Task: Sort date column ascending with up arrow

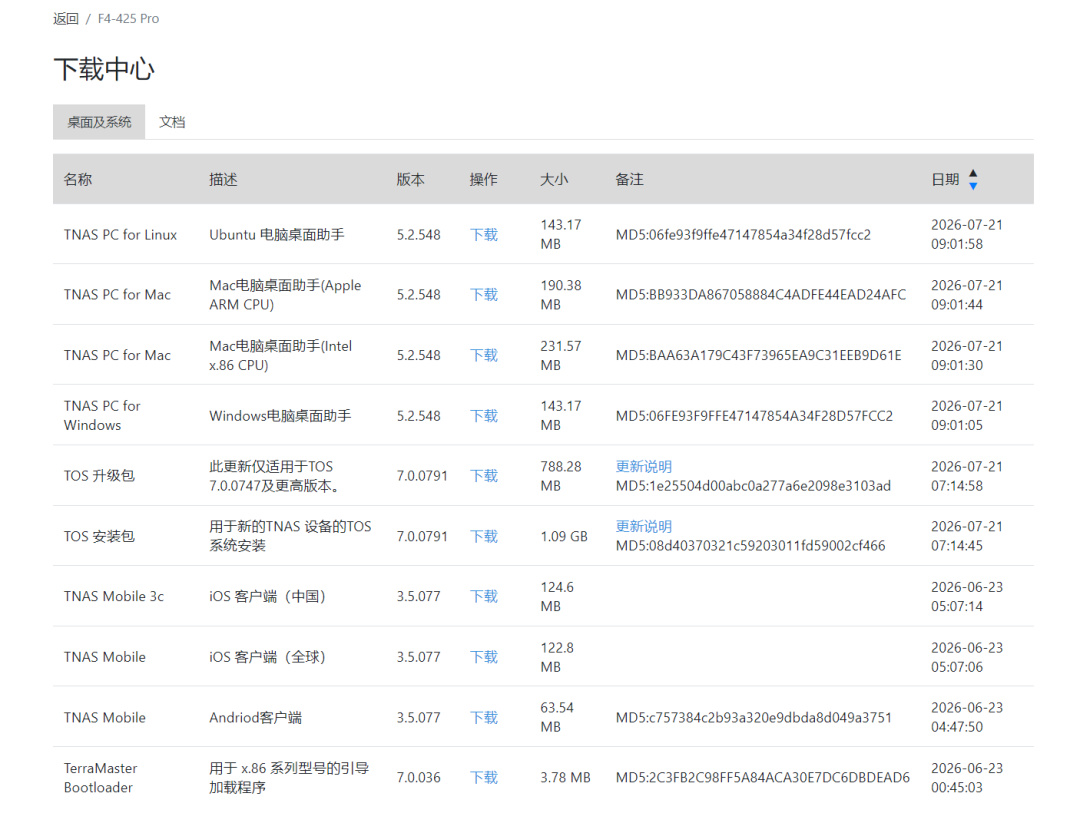Action: pos(973,174)
